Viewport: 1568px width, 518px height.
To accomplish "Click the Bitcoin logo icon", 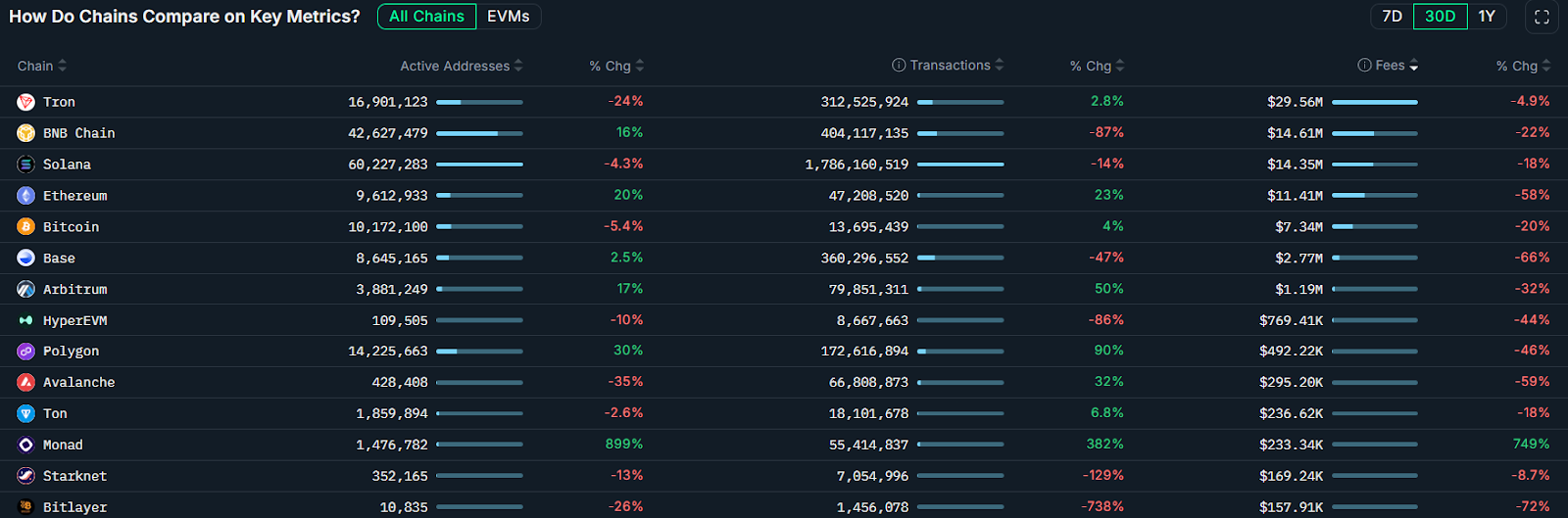I will 26,227.
